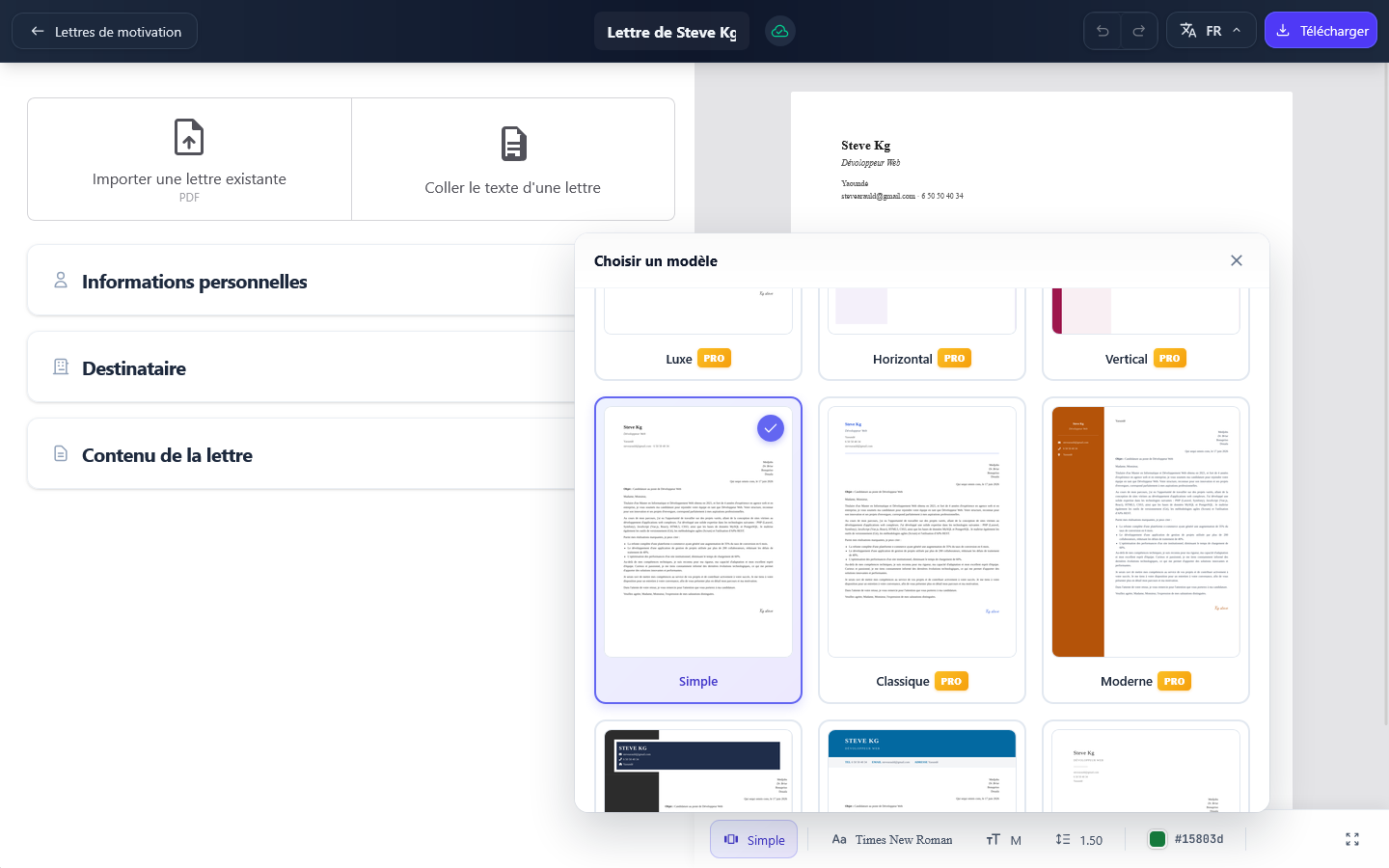Screen dimensions: 1389x868
Task: Click the cloud sync status icon
Action: [x=779, y=31]
